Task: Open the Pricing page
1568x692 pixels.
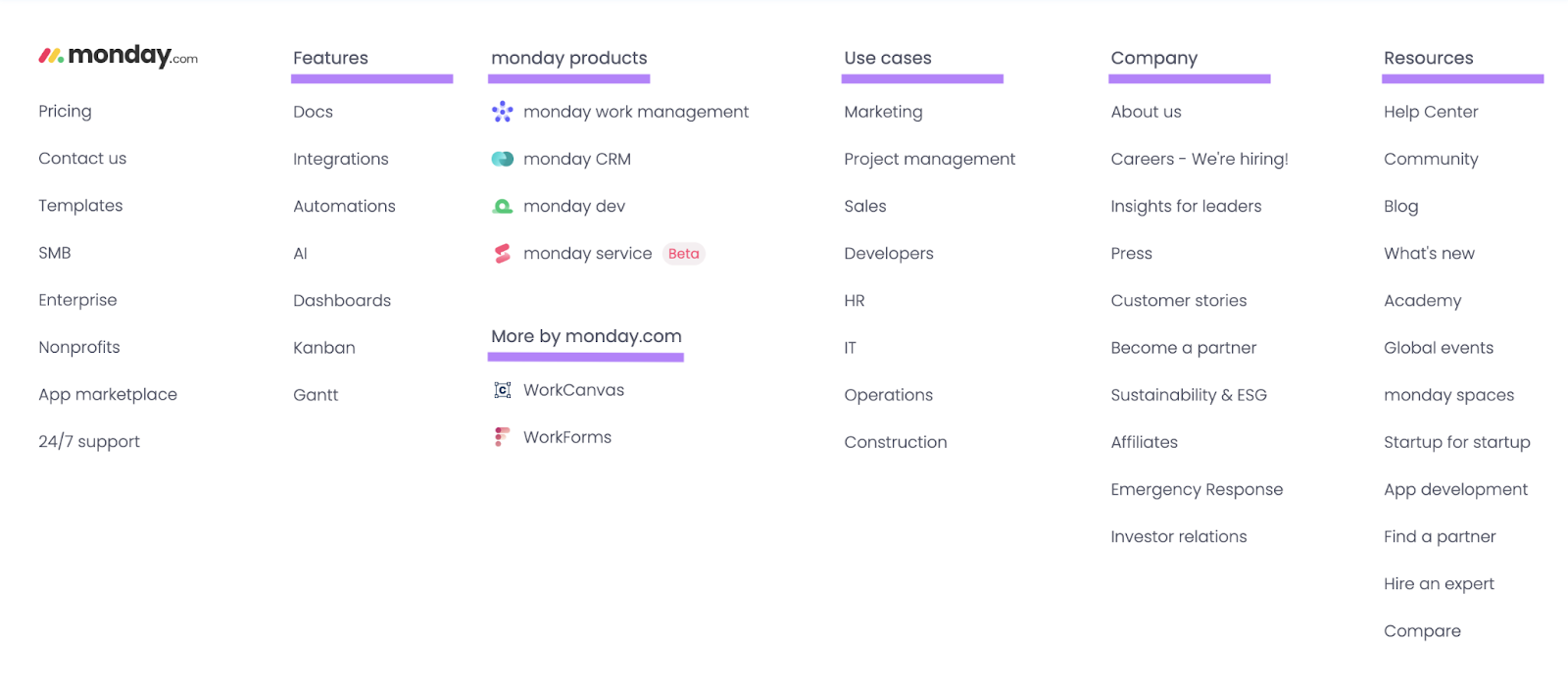Action: pos(65,111)
